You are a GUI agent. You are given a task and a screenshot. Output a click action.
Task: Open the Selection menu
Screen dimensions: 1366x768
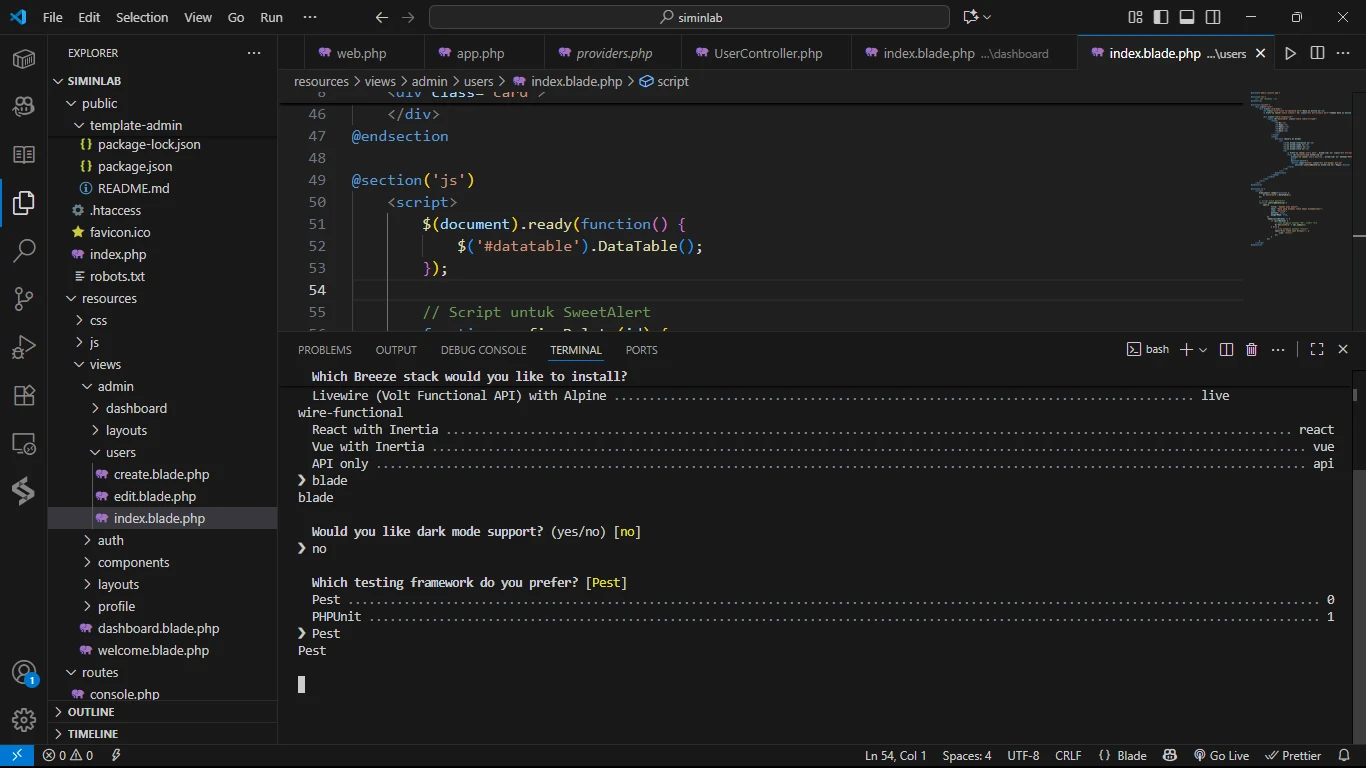point(142,17)
